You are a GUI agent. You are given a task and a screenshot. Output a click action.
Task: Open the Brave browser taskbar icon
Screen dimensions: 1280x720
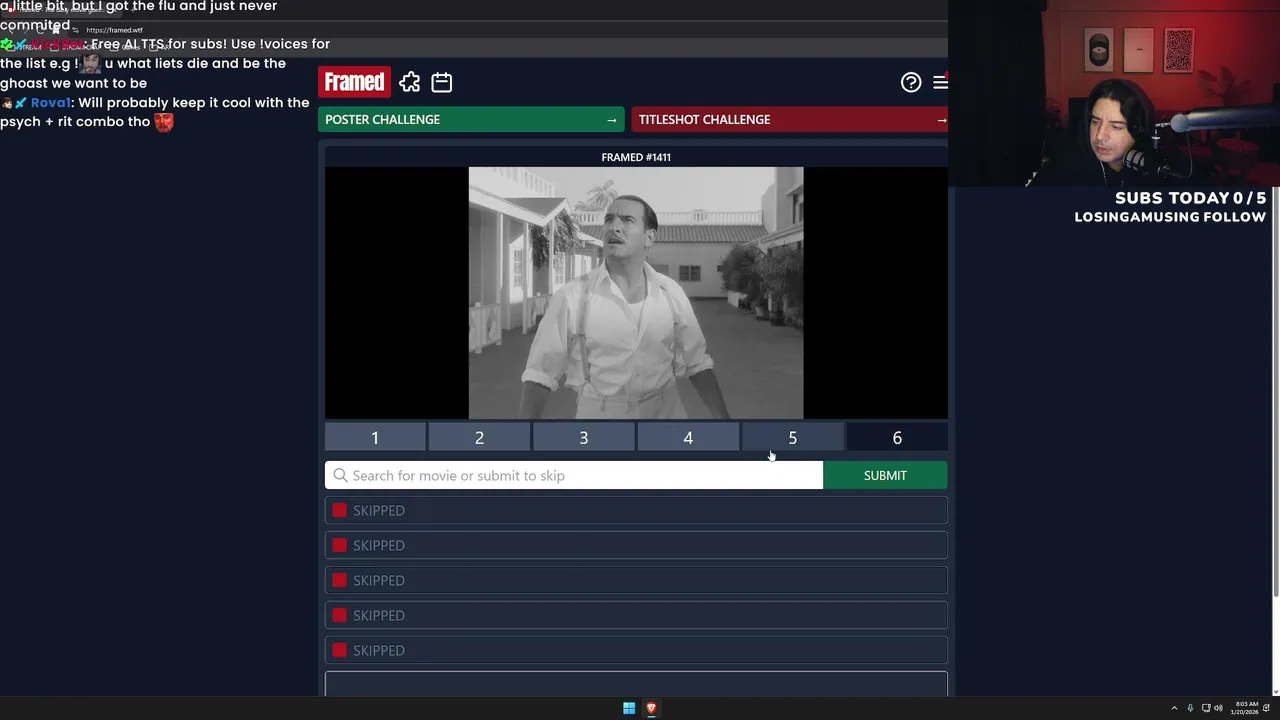[651, 708]
